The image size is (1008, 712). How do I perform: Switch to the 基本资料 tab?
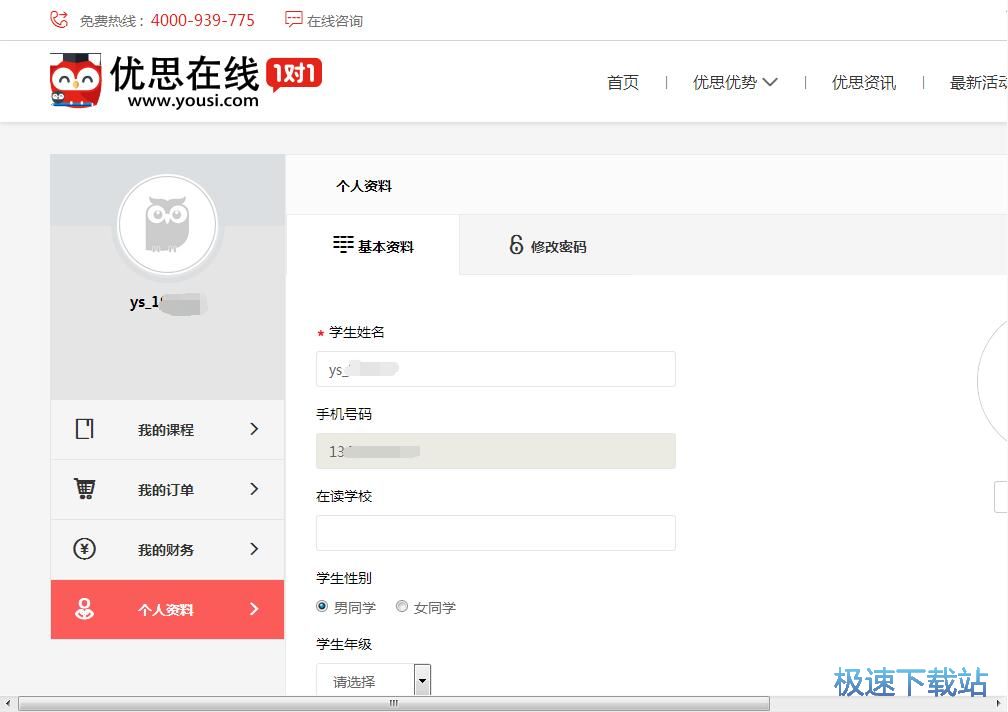[373, 245]
